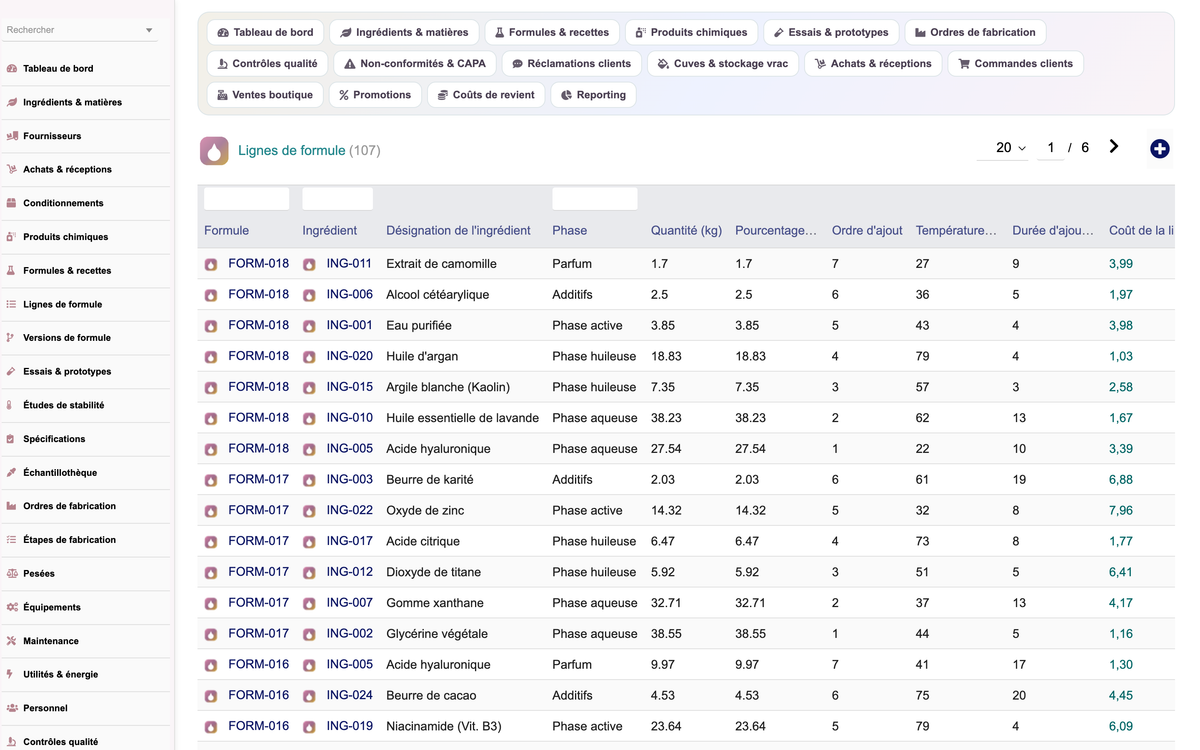1200x750 pixels.
Task: Click cost value 7,96
Action: coord(1121,510)
